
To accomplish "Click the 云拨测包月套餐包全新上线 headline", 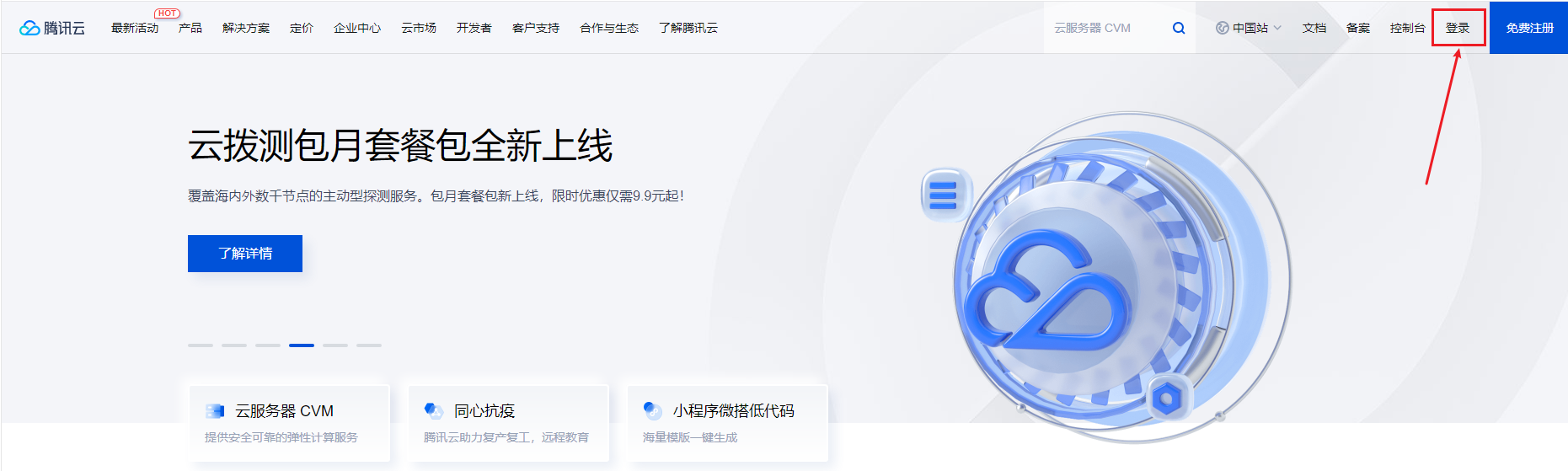I will [400, 146].
